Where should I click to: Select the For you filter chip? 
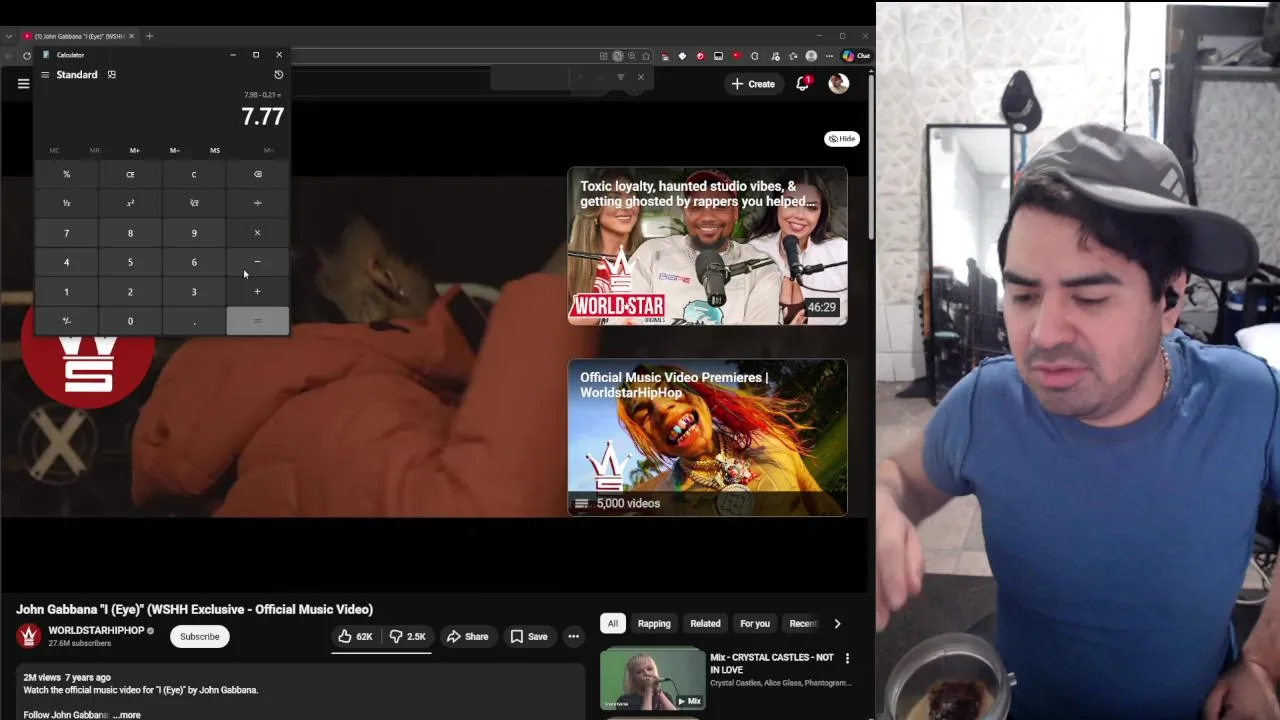click(755, 624)
